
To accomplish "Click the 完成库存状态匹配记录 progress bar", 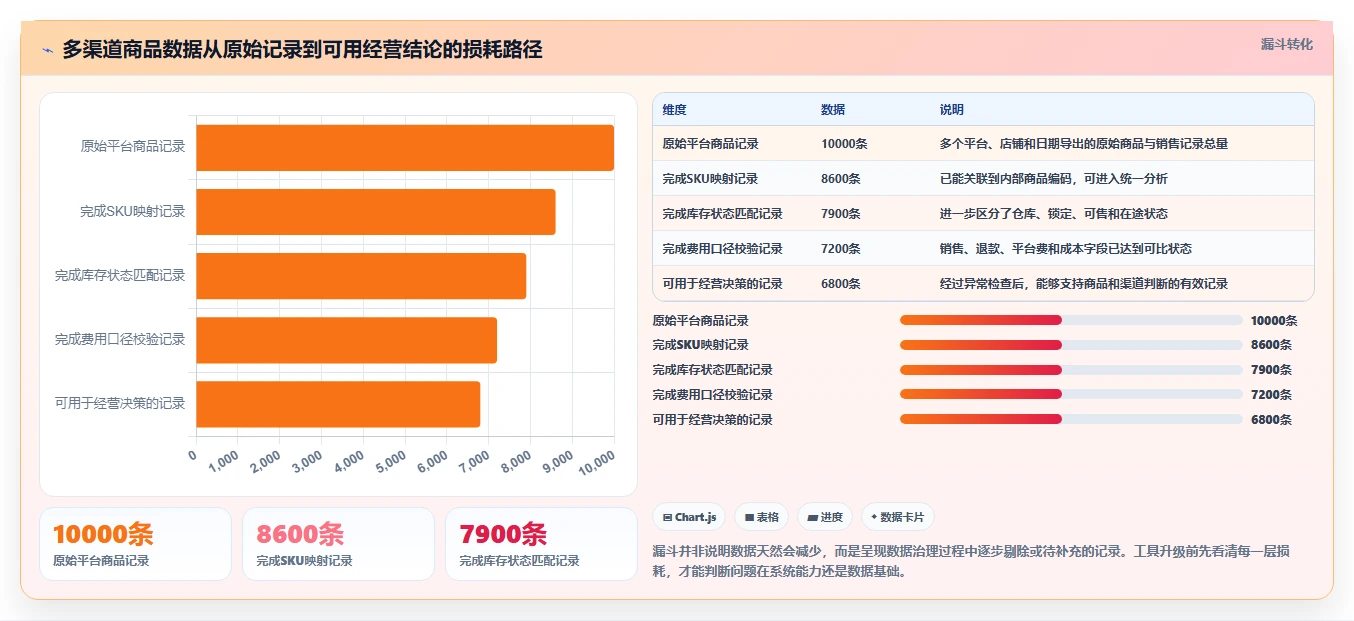I will point(1071,370).
